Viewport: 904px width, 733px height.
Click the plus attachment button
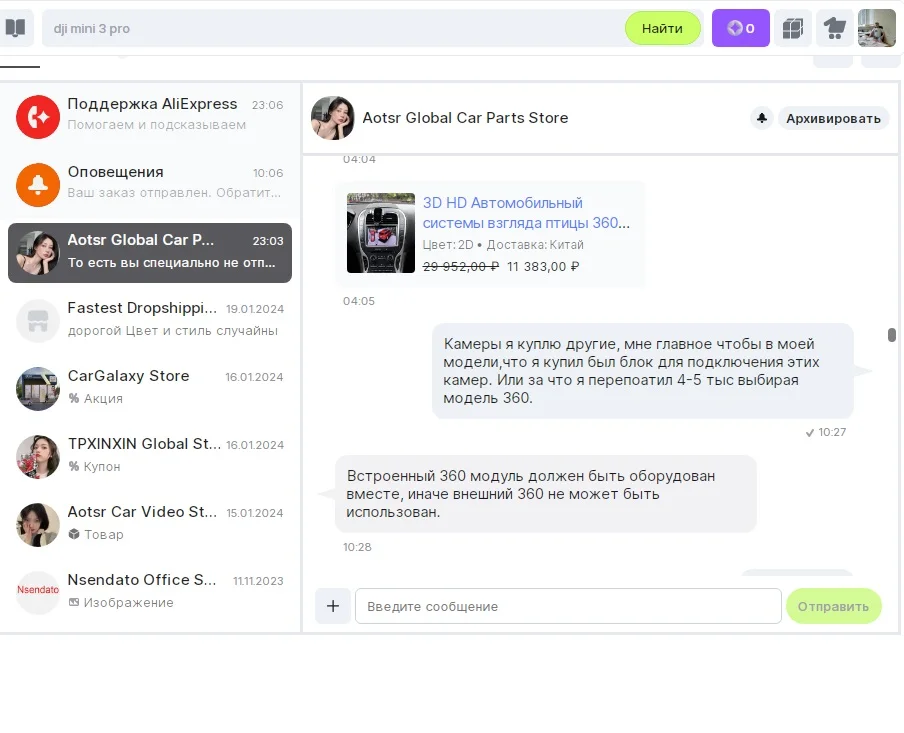pyautogui.click(x=333, y=606)
